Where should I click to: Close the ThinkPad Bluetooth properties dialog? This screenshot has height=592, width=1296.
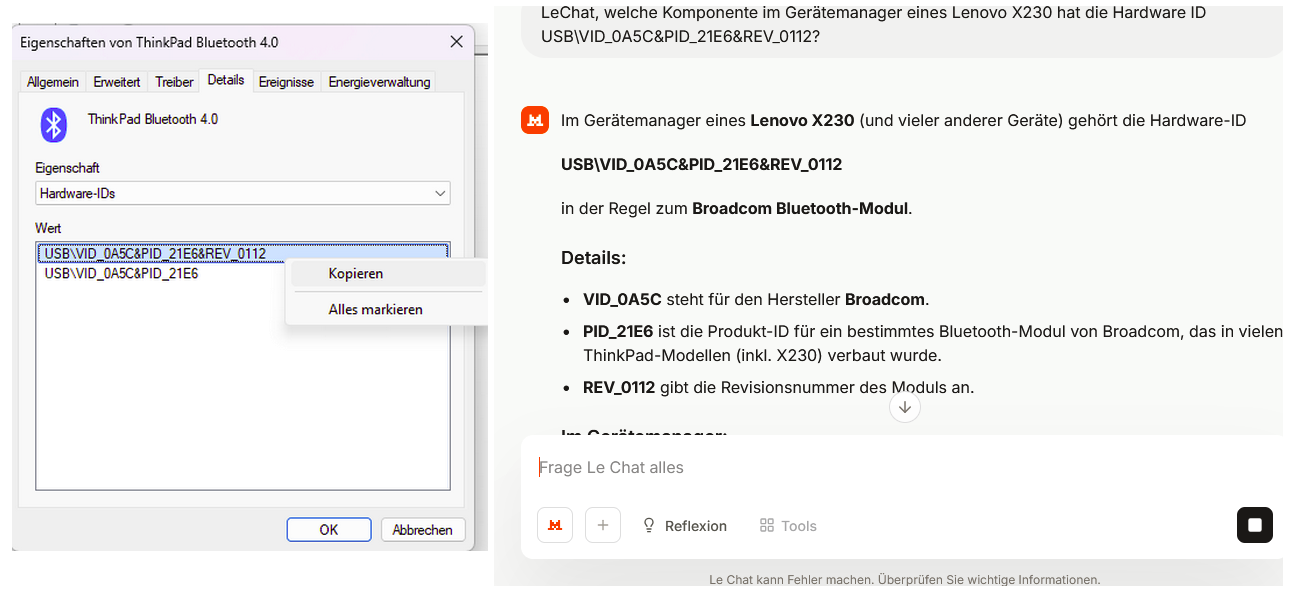tap(456, 42)
